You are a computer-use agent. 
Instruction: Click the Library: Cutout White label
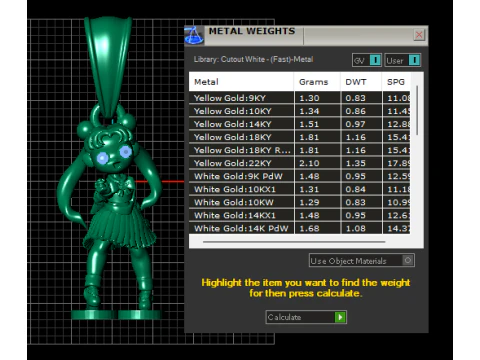(253, 59)
